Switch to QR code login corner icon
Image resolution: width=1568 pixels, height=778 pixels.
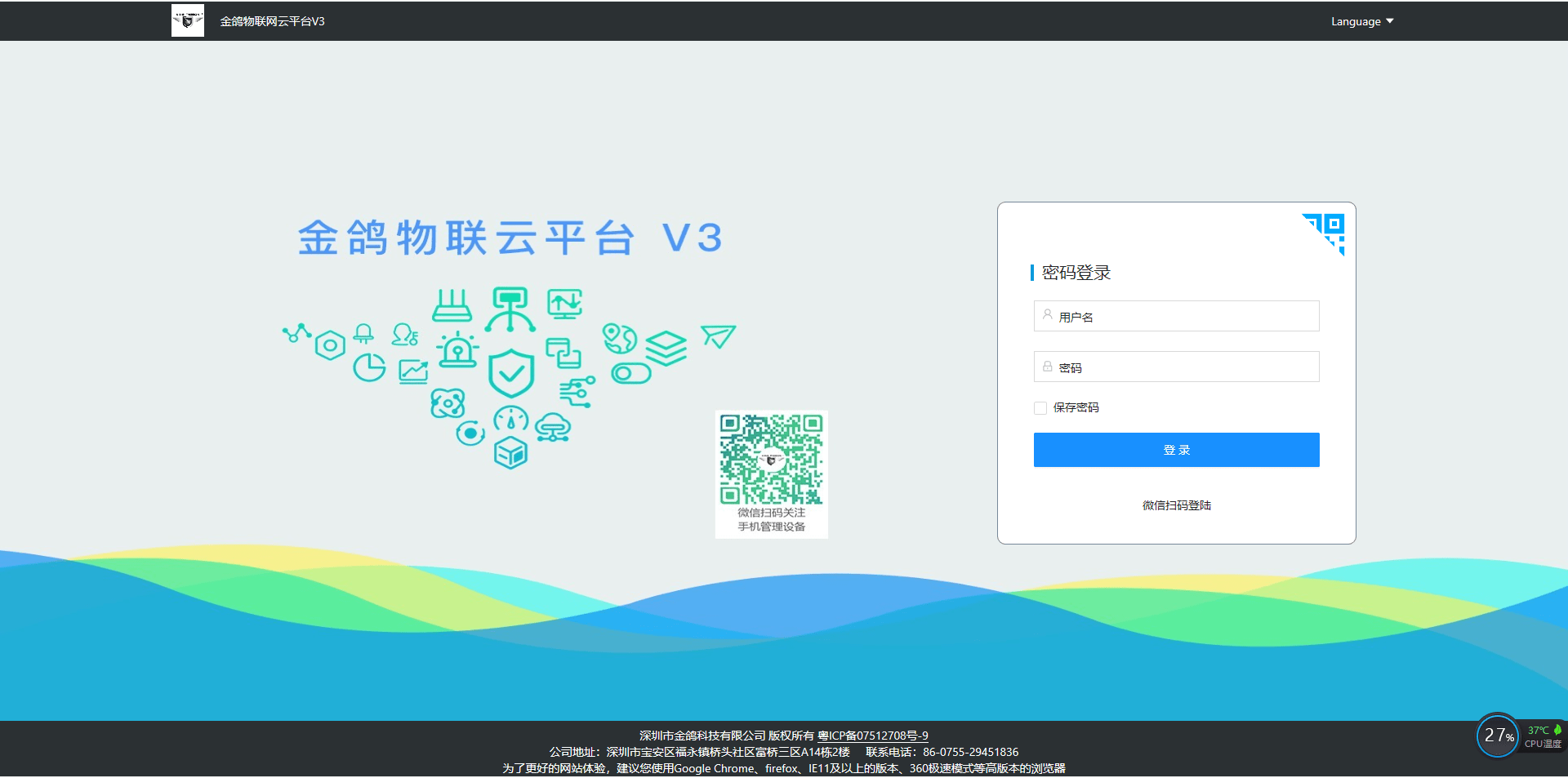(x=1324, y=233)
